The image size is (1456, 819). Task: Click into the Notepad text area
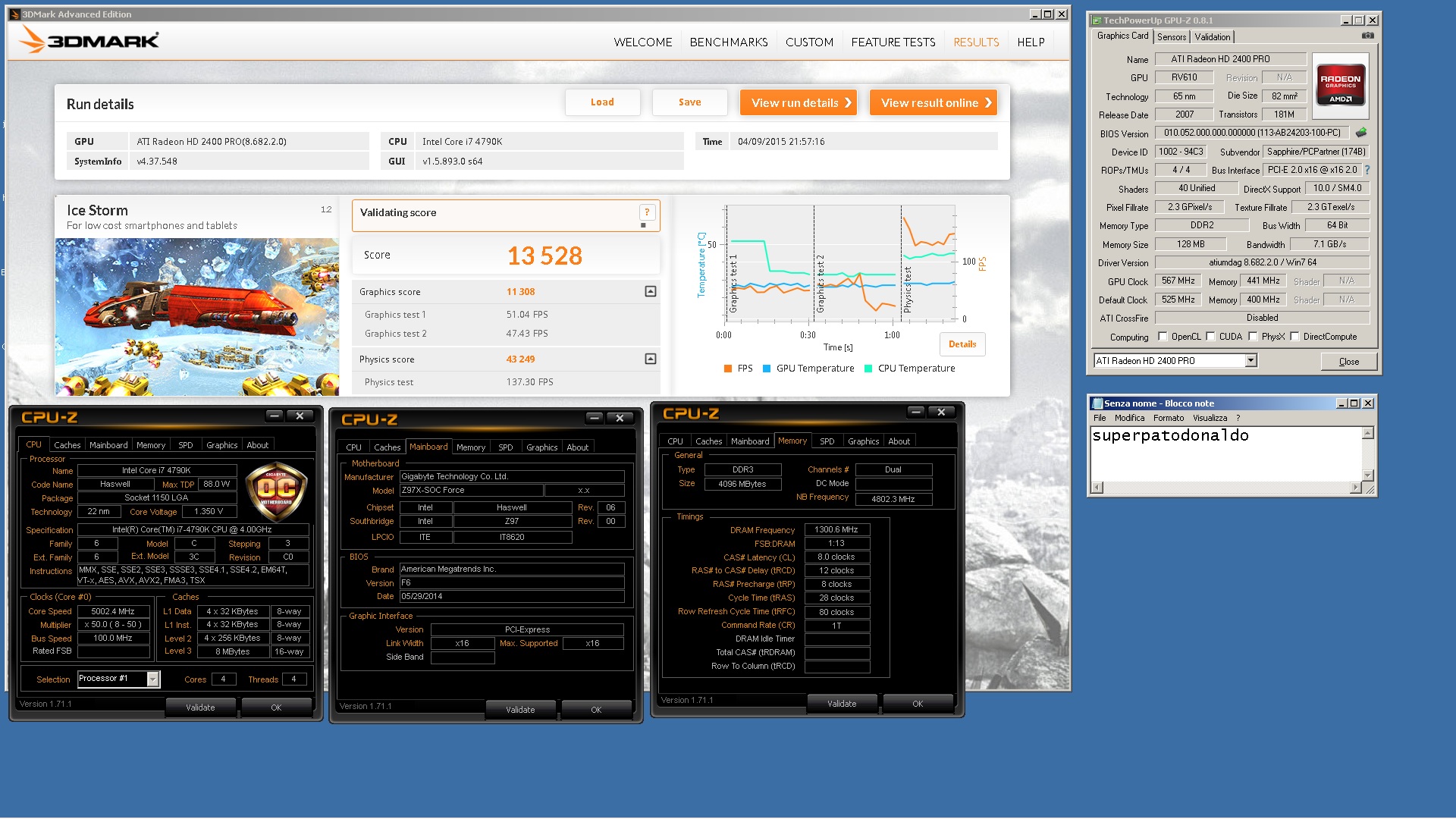[1226, 455]
